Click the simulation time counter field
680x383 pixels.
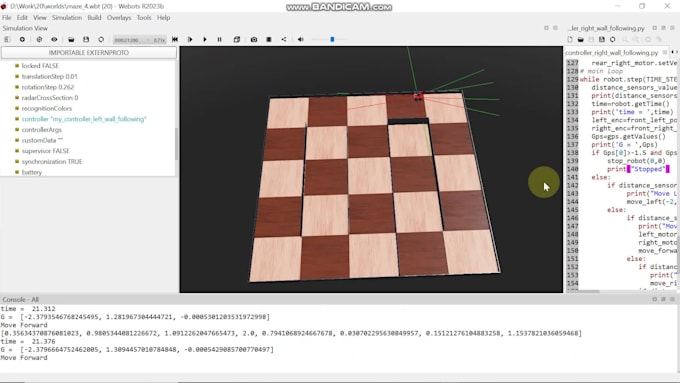pos(139,40)
